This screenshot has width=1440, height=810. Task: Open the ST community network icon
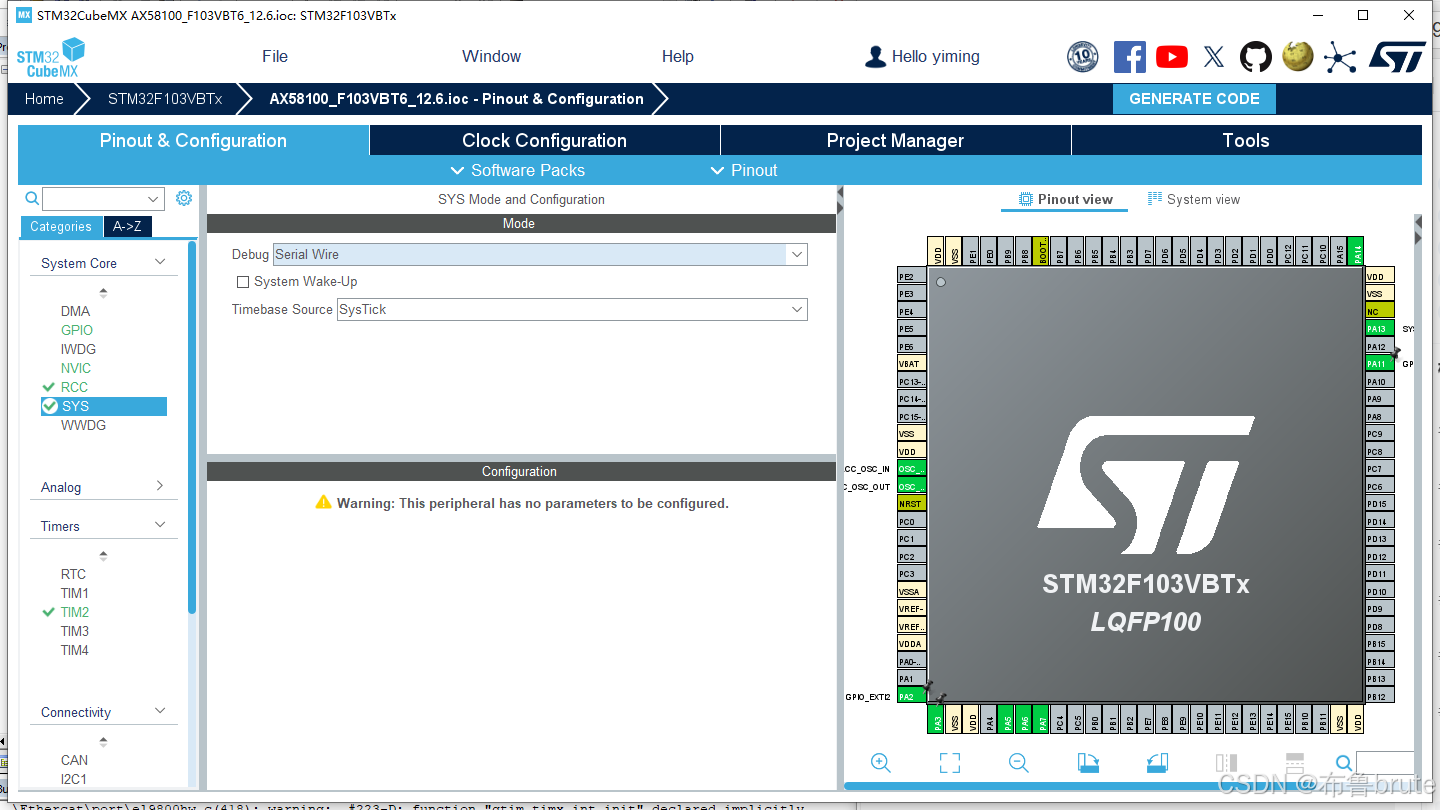click(1340, 57)
